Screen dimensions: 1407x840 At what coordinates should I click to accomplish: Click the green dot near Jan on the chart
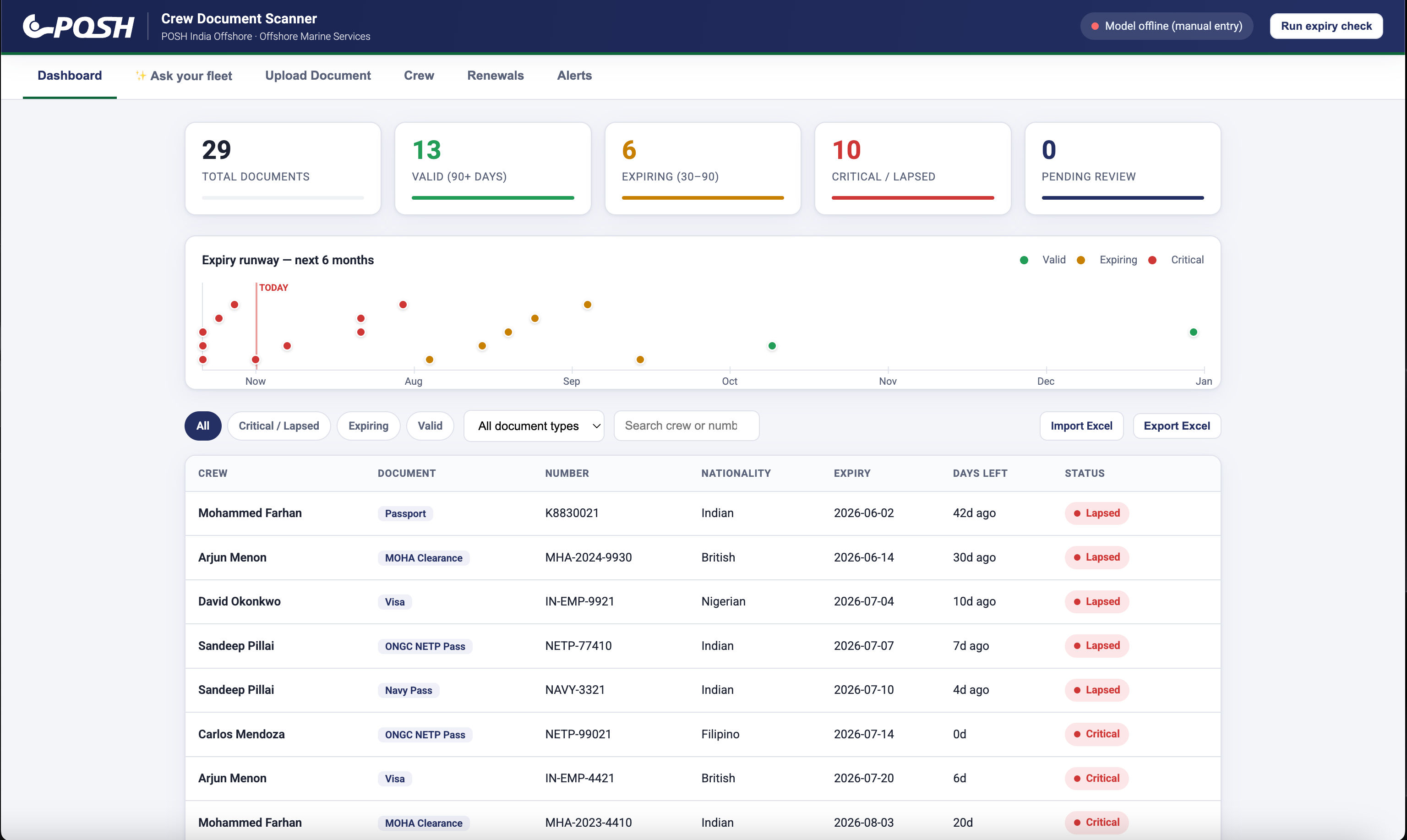(1194, 332)
